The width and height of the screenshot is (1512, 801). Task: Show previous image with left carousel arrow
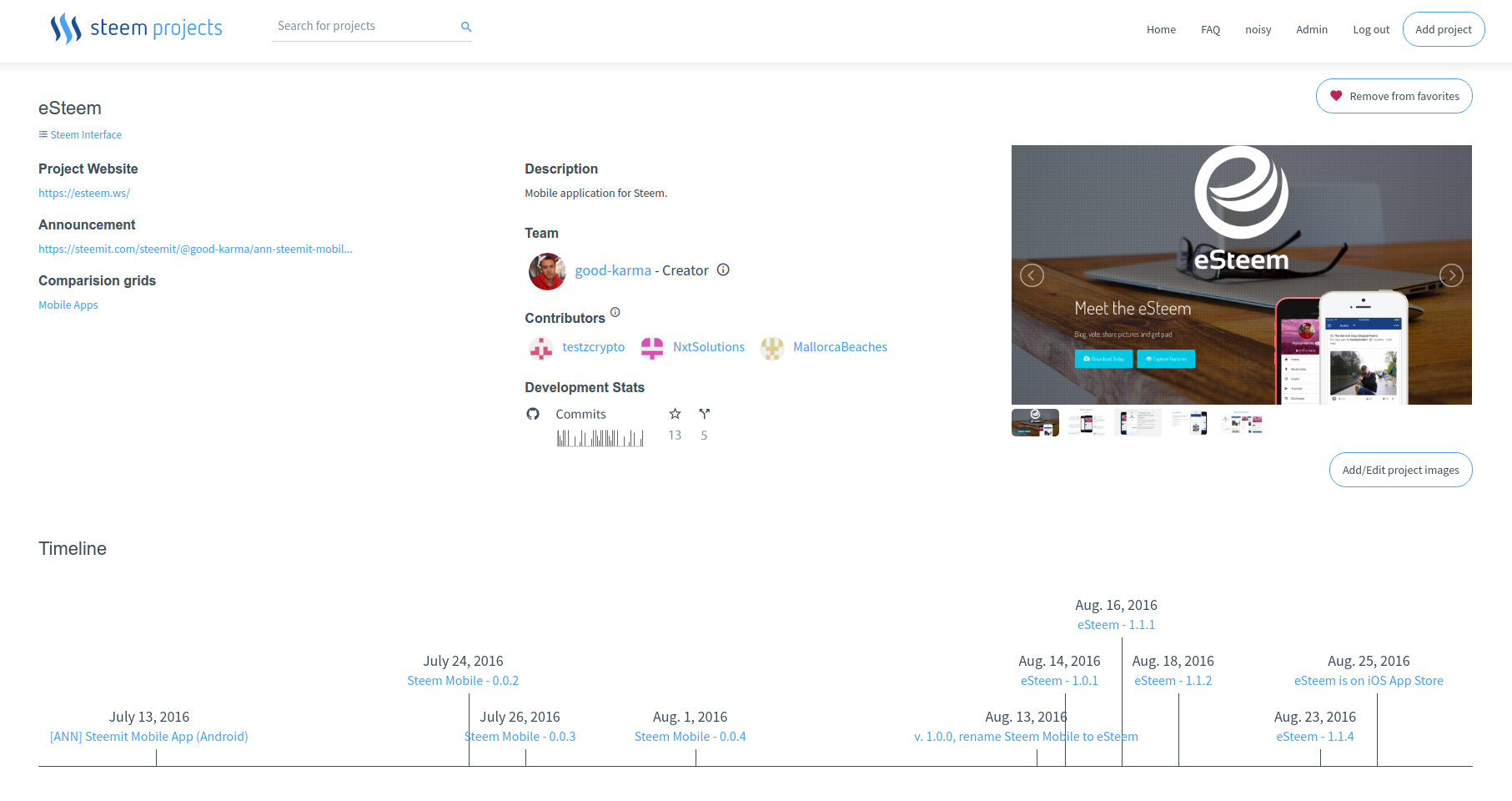tap(1032, 275)
